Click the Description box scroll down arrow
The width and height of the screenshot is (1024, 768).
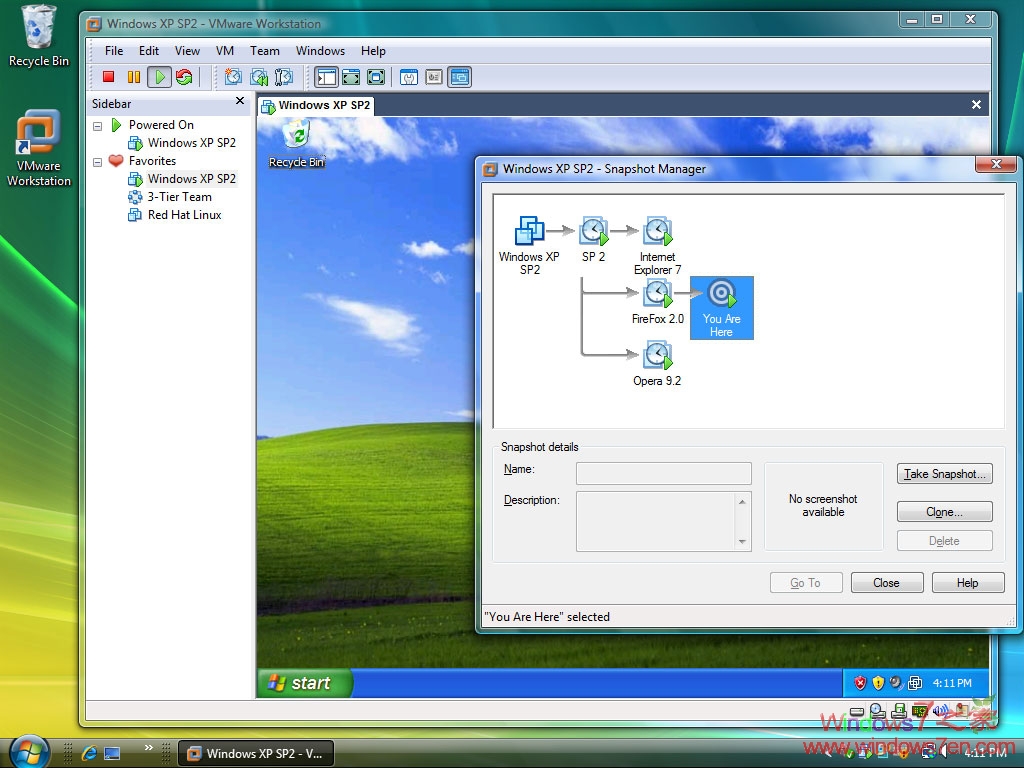(742, 542)
